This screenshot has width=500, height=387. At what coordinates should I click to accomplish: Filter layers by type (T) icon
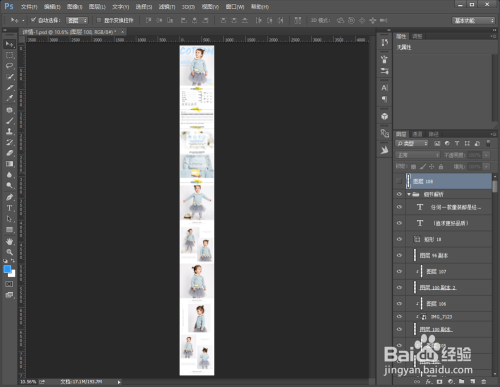point(457,143)
